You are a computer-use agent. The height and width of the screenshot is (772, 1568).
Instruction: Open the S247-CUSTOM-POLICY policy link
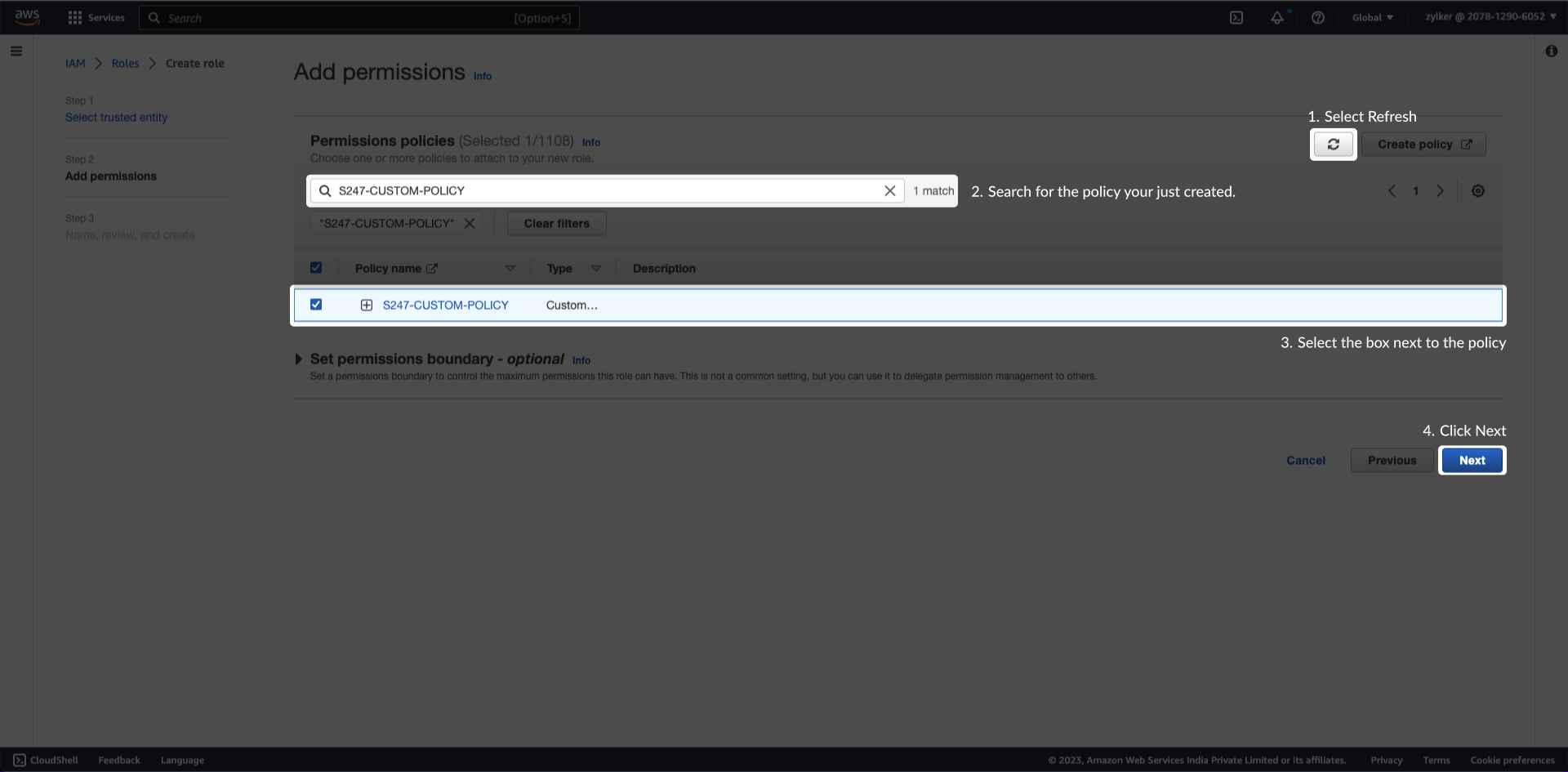click(446, 306)
